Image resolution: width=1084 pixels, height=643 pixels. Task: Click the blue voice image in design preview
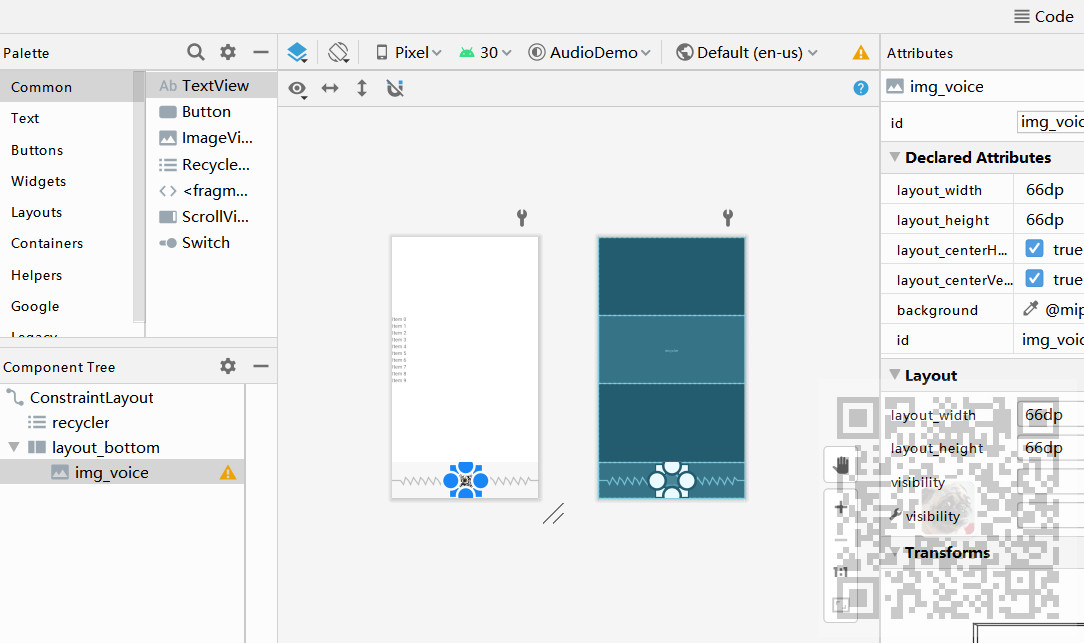click(x=466, y=480)
